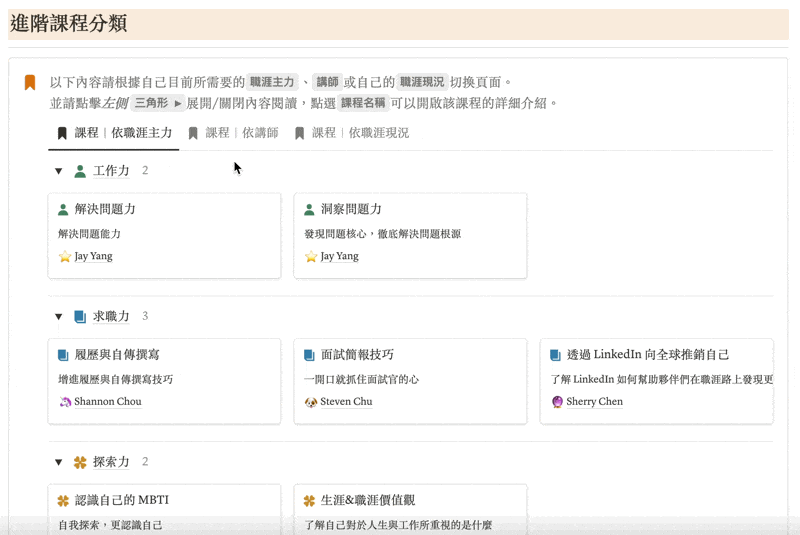Viewport: 800px width, 535px height.
Task: Open the 洞察問題力 course card
Action: coord(410,236)
